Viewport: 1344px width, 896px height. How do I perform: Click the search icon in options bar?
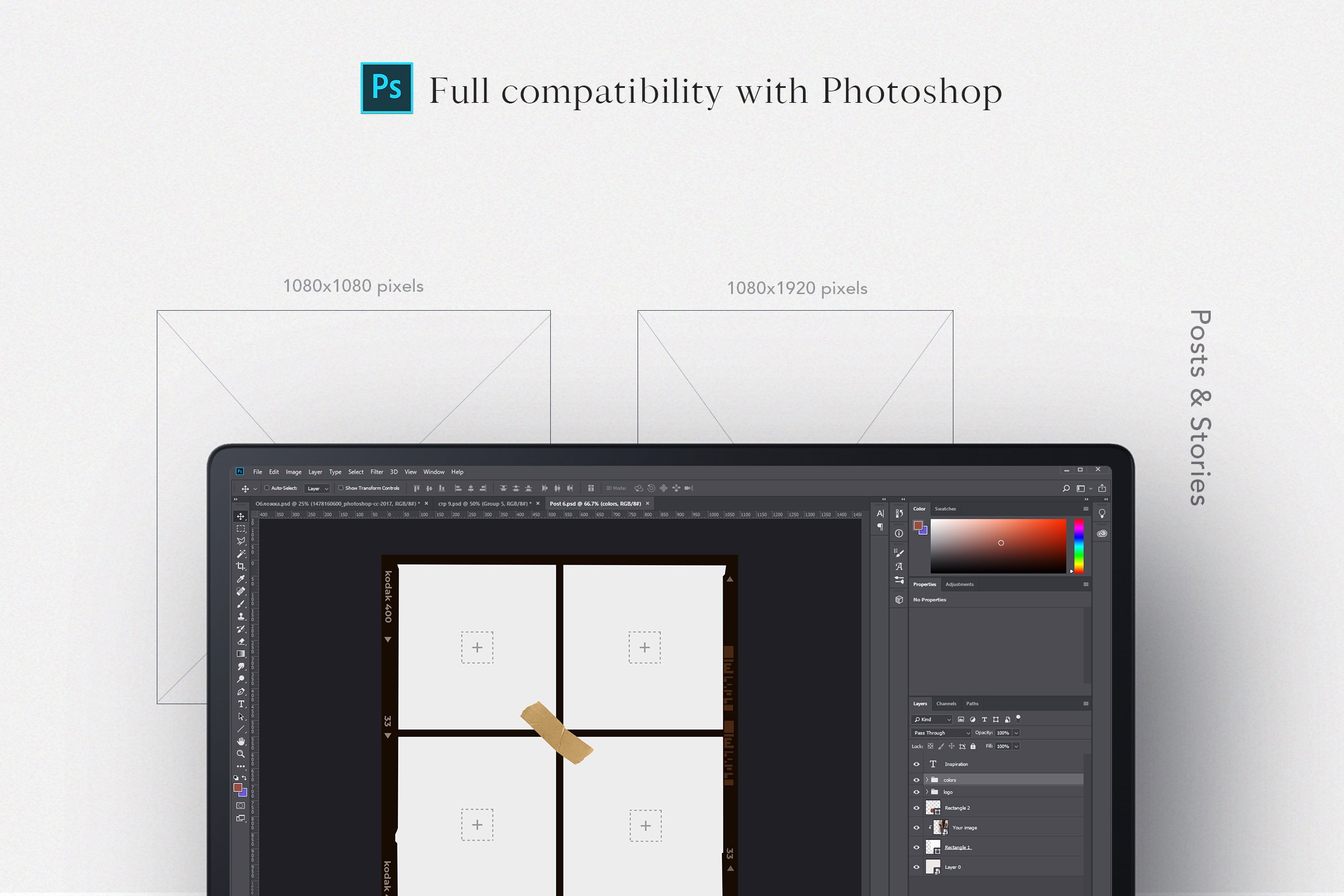tap(1066, 488)
